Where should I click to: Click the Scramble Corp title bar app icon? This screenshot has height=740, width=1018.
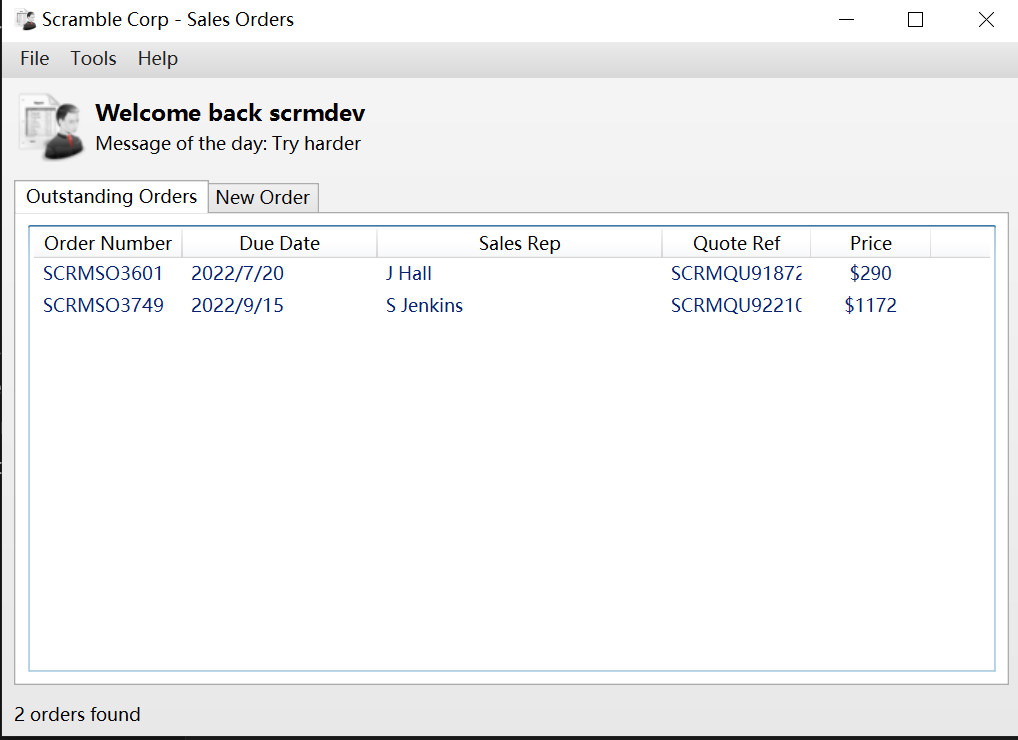point(26,20)
